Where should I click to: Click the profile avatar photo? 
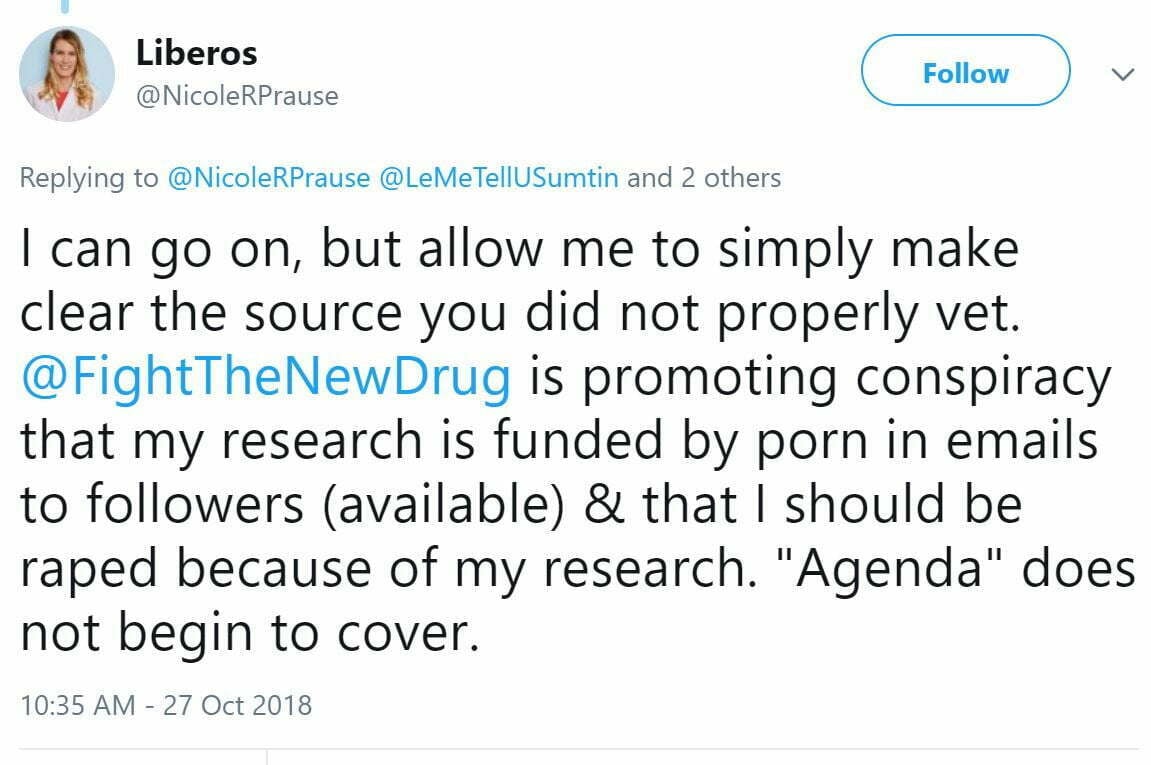67,74
